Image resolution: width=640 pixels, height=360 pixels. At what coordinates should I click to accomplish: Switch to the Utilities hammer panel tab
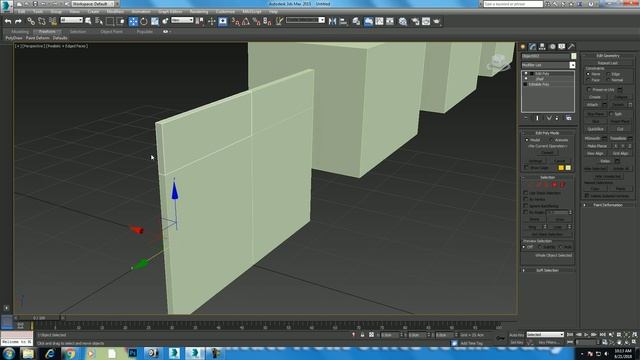(x=571, y=47)
